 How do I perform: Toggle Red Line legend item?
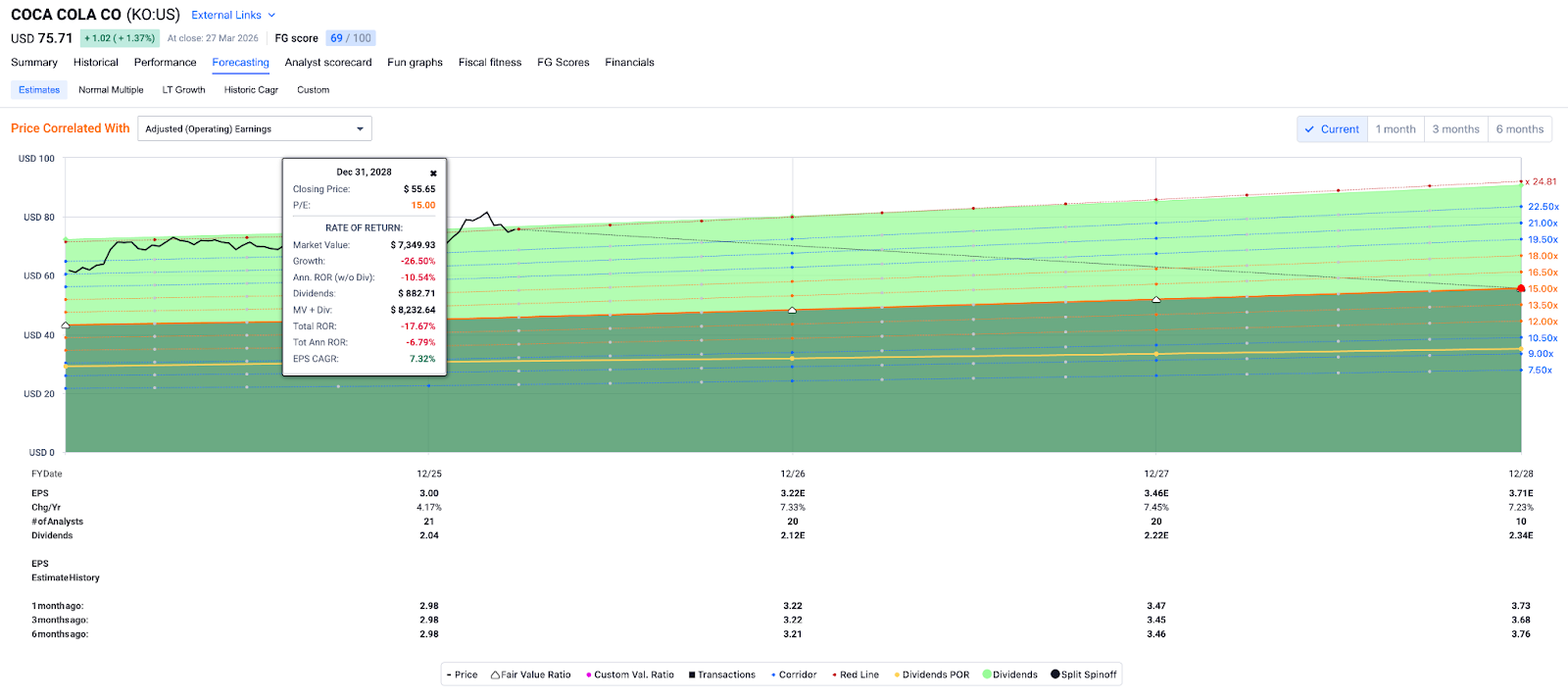tap(856, 674)
